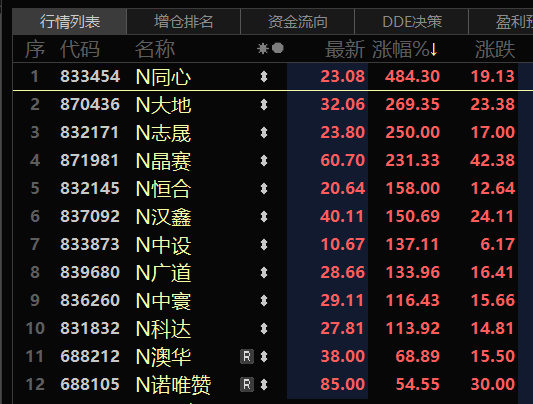
Task: Select stock name N广道
Action: (x=163, y=273)
